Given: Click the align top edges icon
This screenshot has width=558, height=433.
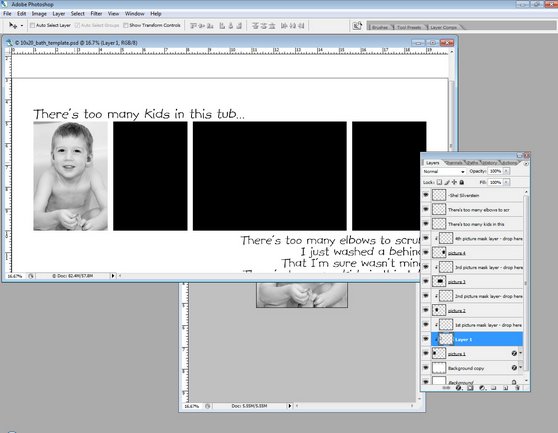Looking at the screenshot, I should [193, 26].
